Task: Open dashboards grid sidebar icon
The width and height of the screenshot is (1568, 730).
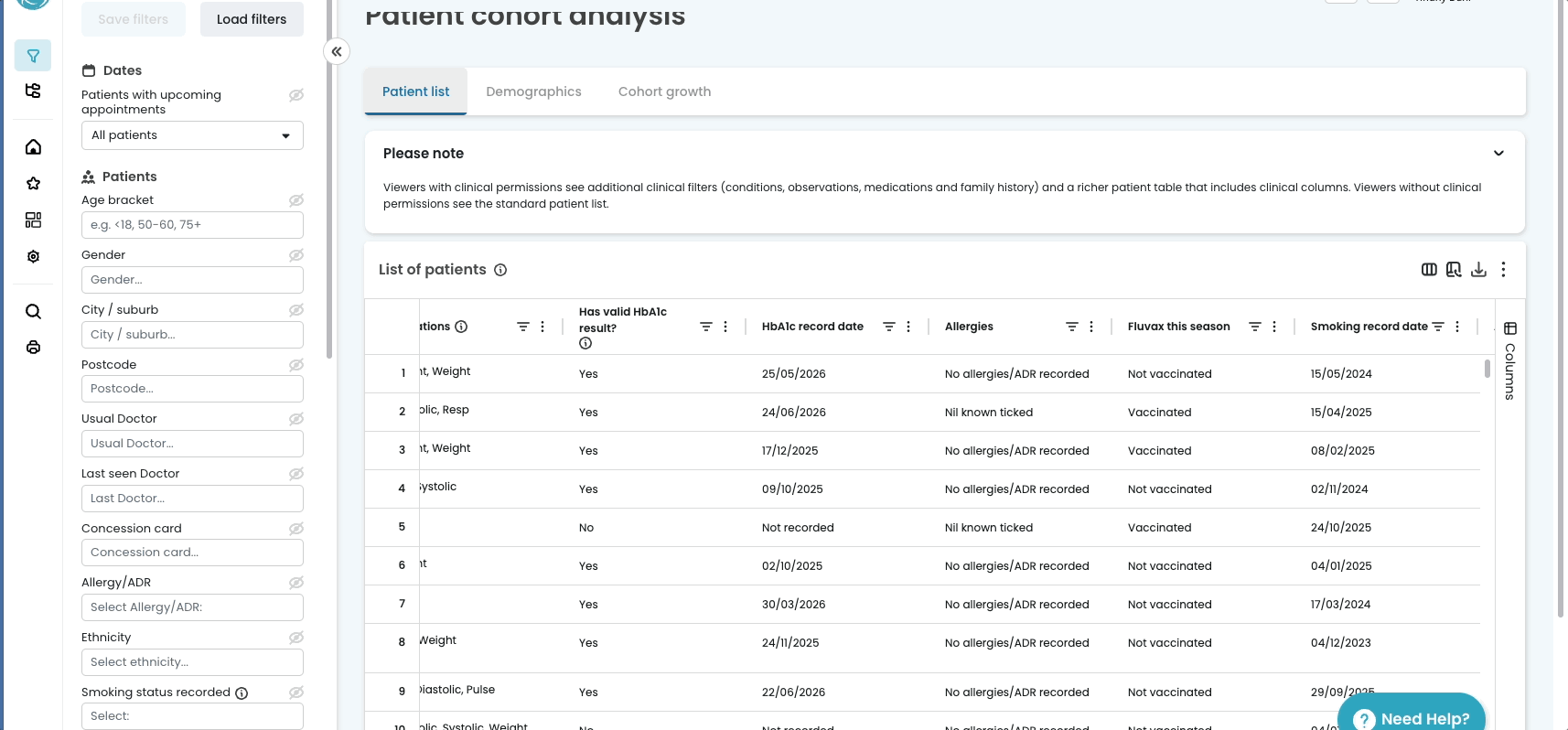Action: tap(33, 220)
